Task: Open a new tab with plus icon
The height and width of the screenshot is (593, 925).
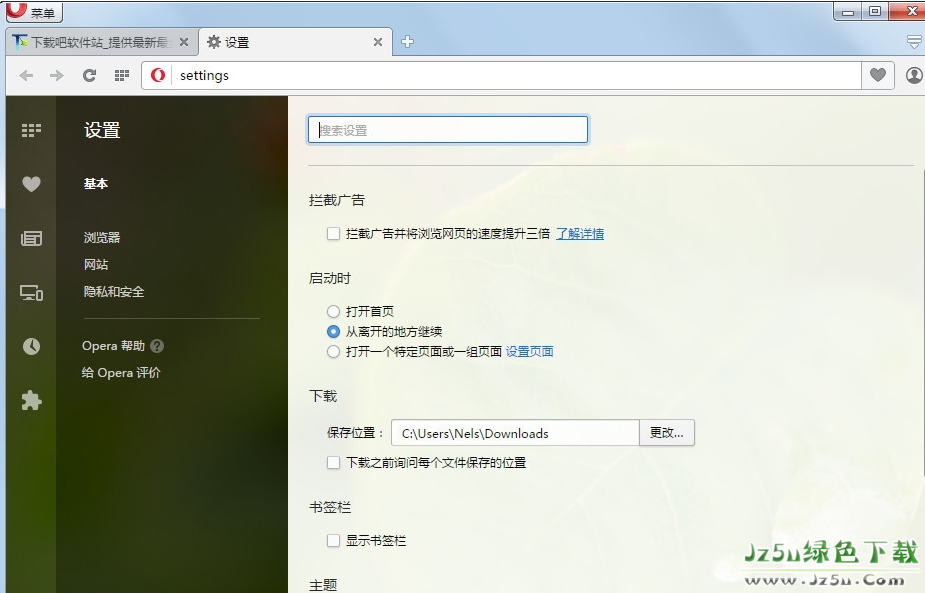Action: pos(407,42)
